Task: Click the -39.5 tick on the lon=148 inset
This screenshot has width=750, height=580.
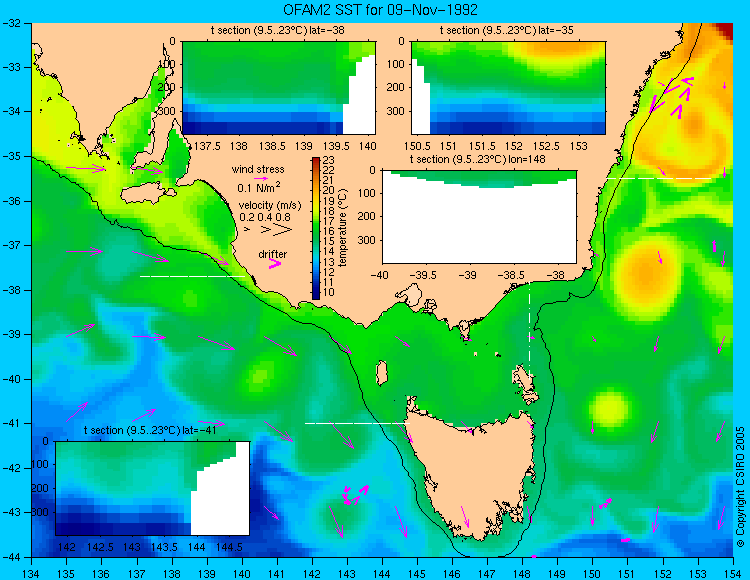Action: pos(423,275)
